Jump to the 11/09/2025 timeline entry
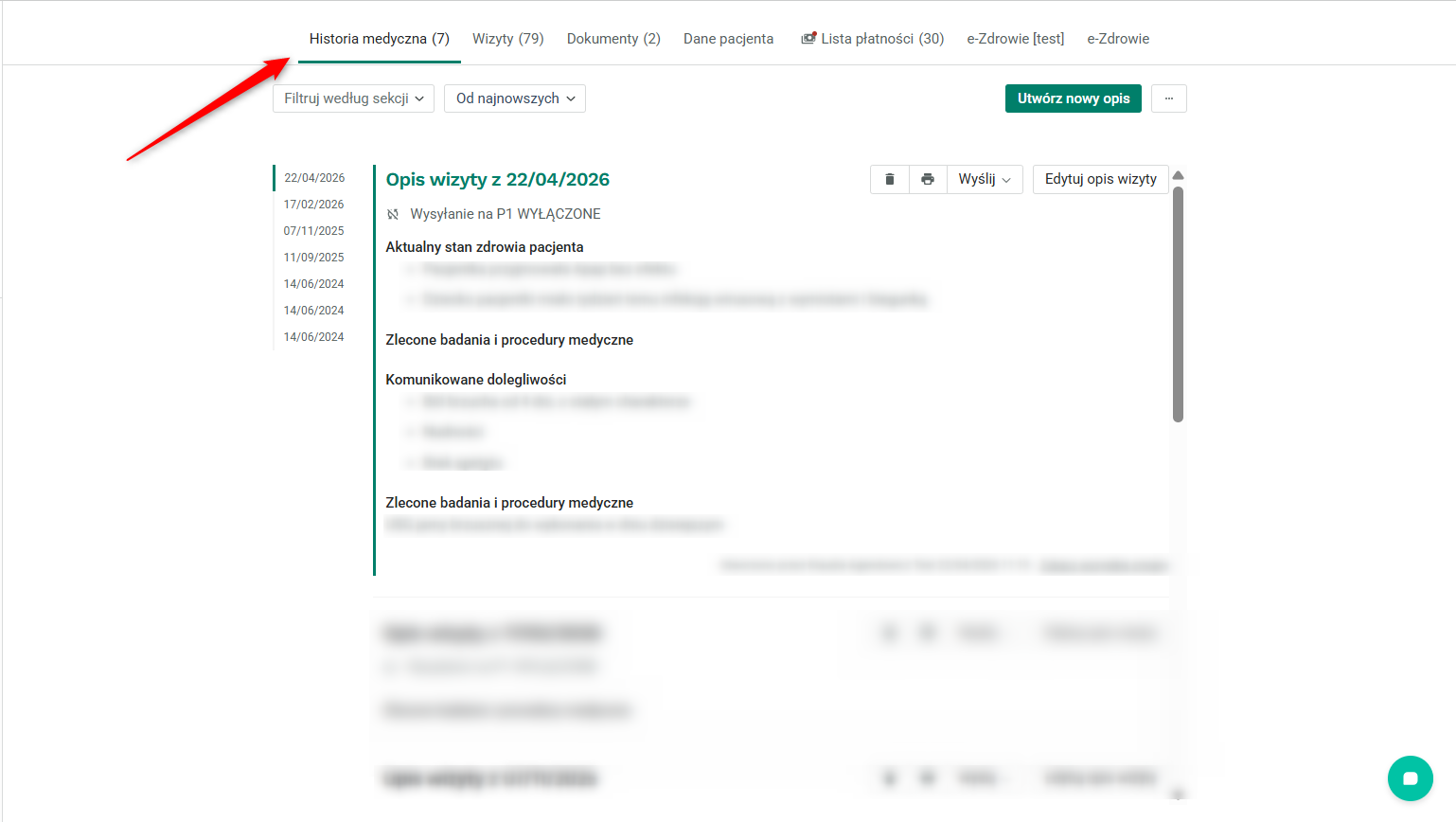 pyautogui.click(x=314, y=258)
